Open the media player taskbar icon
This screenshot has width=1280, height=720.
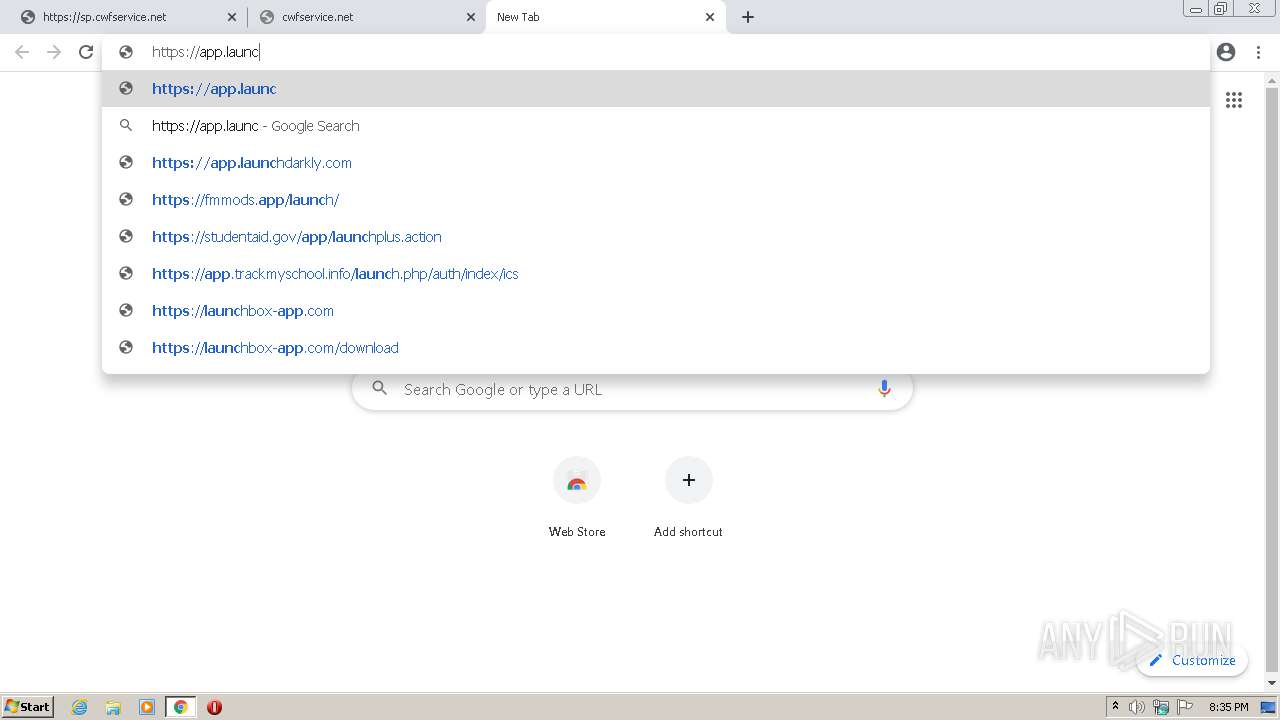point(147,707)
